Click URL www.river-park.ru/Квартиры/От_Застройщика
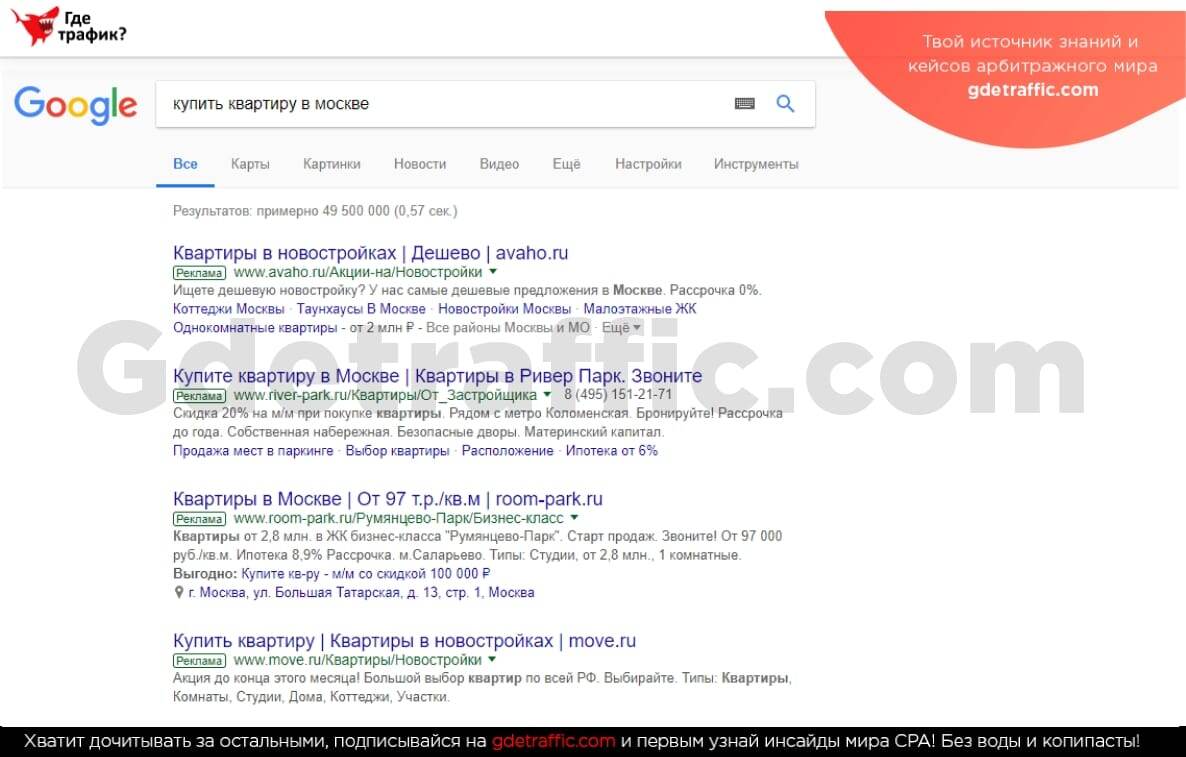Screen dimensions: 1186x757 (385, 395)
